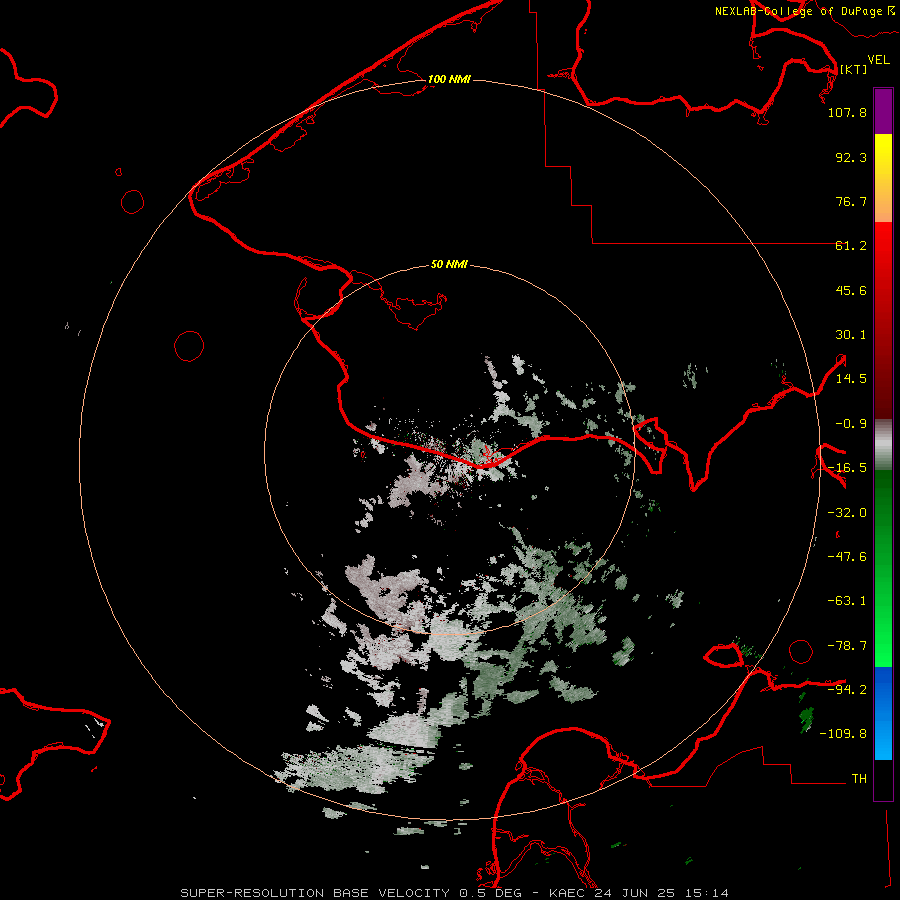Viewport: 900px width, 900px height.
Task: Click the -78.7 legend value
Action: (x=847, y=646)
